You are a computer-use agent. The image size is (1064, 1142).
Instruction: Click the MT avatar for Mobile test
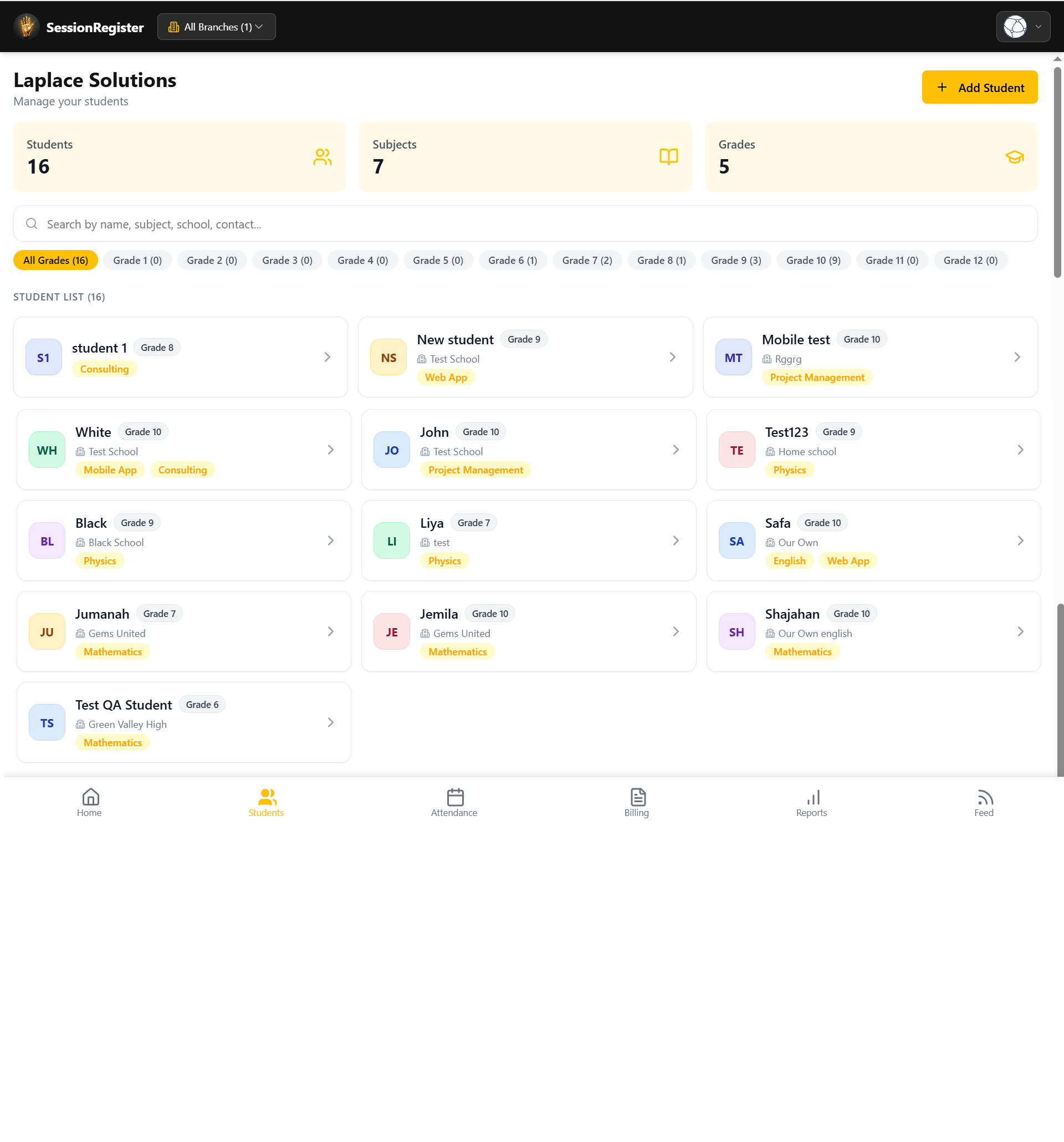(x=733, y=358)
